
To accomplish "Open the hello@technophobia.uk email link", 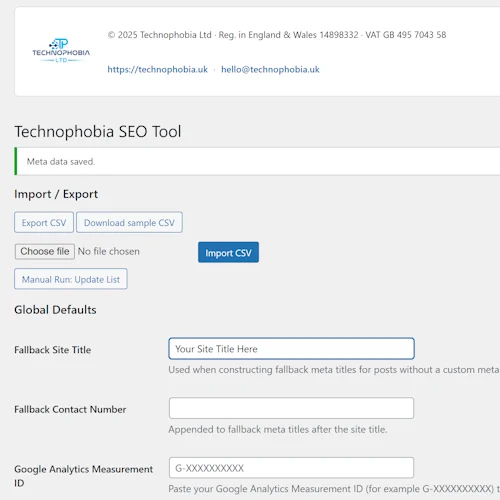I will 270,69.
